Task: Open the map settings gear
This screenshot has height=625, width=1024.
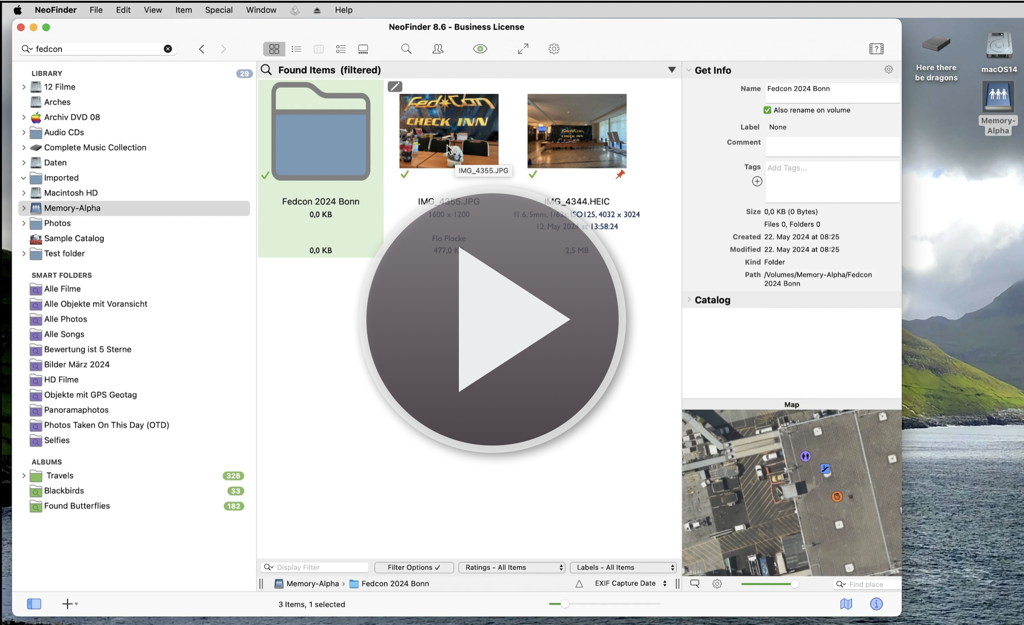Action: coord(717,584)
